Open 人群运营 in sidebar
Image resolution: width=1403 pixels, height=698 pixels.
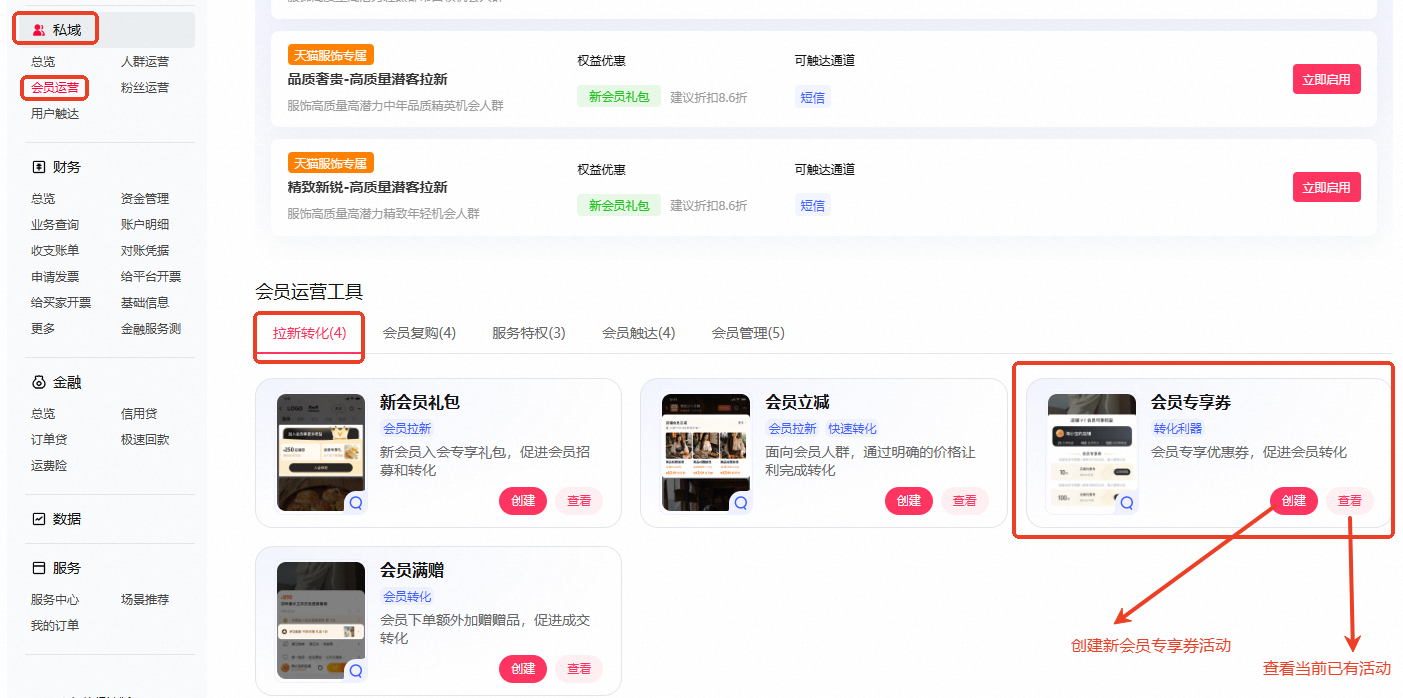[x=145, y=62]
